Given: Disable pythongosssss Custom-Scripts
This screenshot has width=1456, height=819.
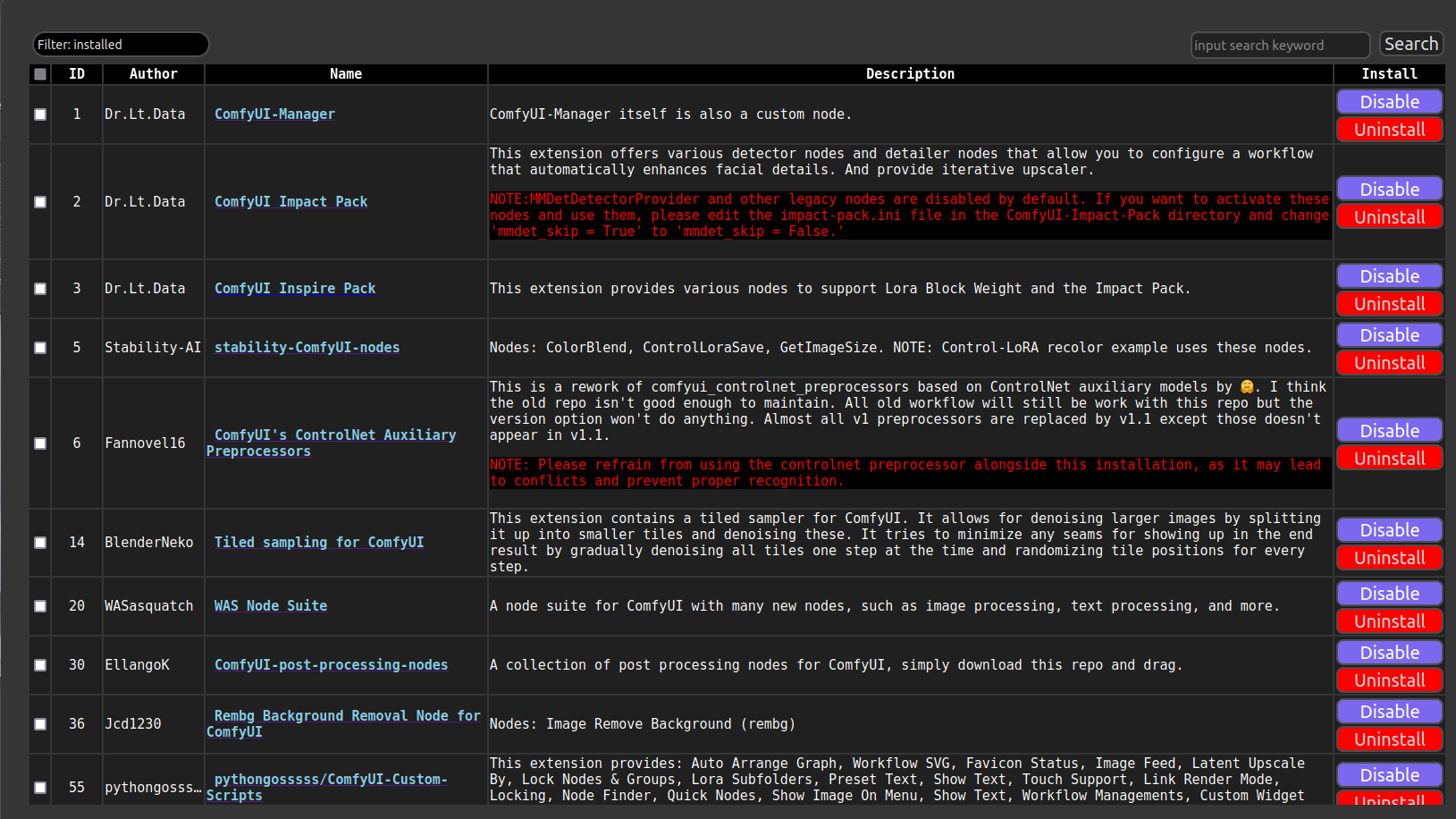Looking at the screenshot, I should [x=1390, y=775].
